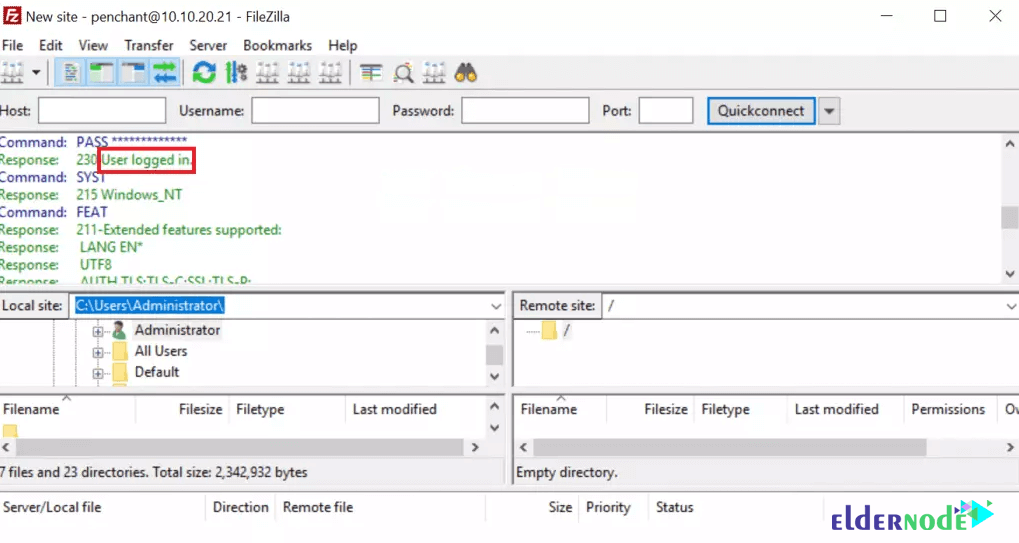Toggle the transfer queue display
Viewport: 1019px width, 543px height.
165,73
